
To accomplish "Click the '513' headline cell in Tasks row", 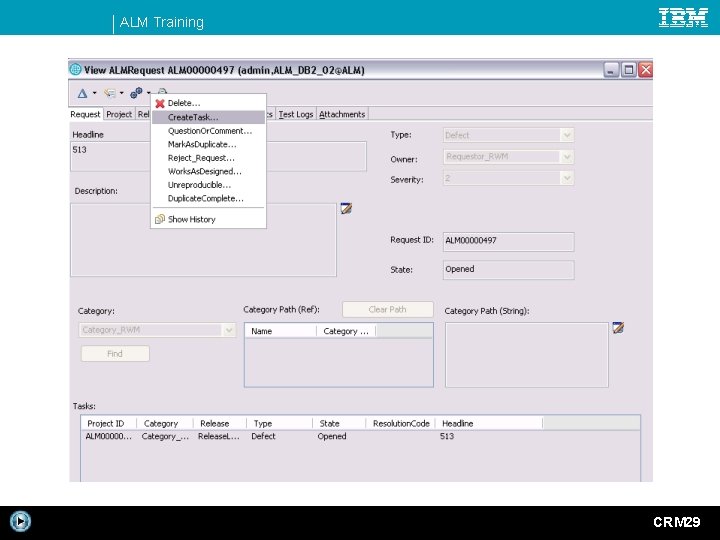I will 447,437.
